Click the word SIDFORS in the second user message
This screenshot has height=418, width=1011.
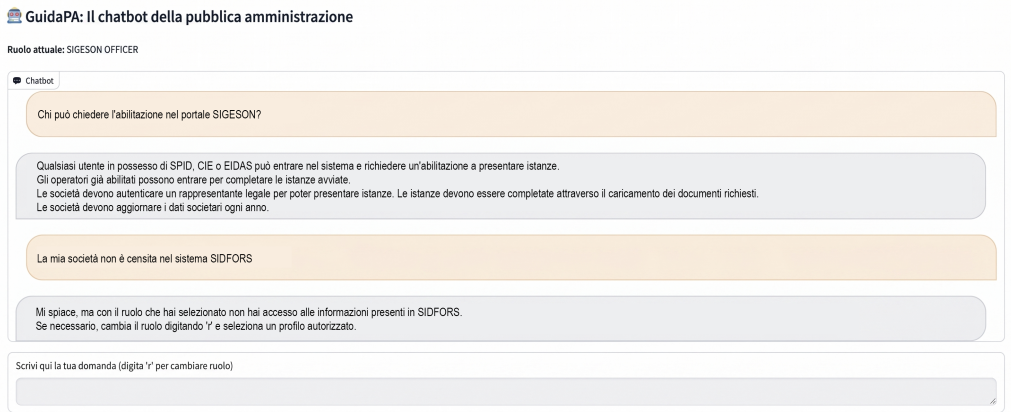coord(231,259)
